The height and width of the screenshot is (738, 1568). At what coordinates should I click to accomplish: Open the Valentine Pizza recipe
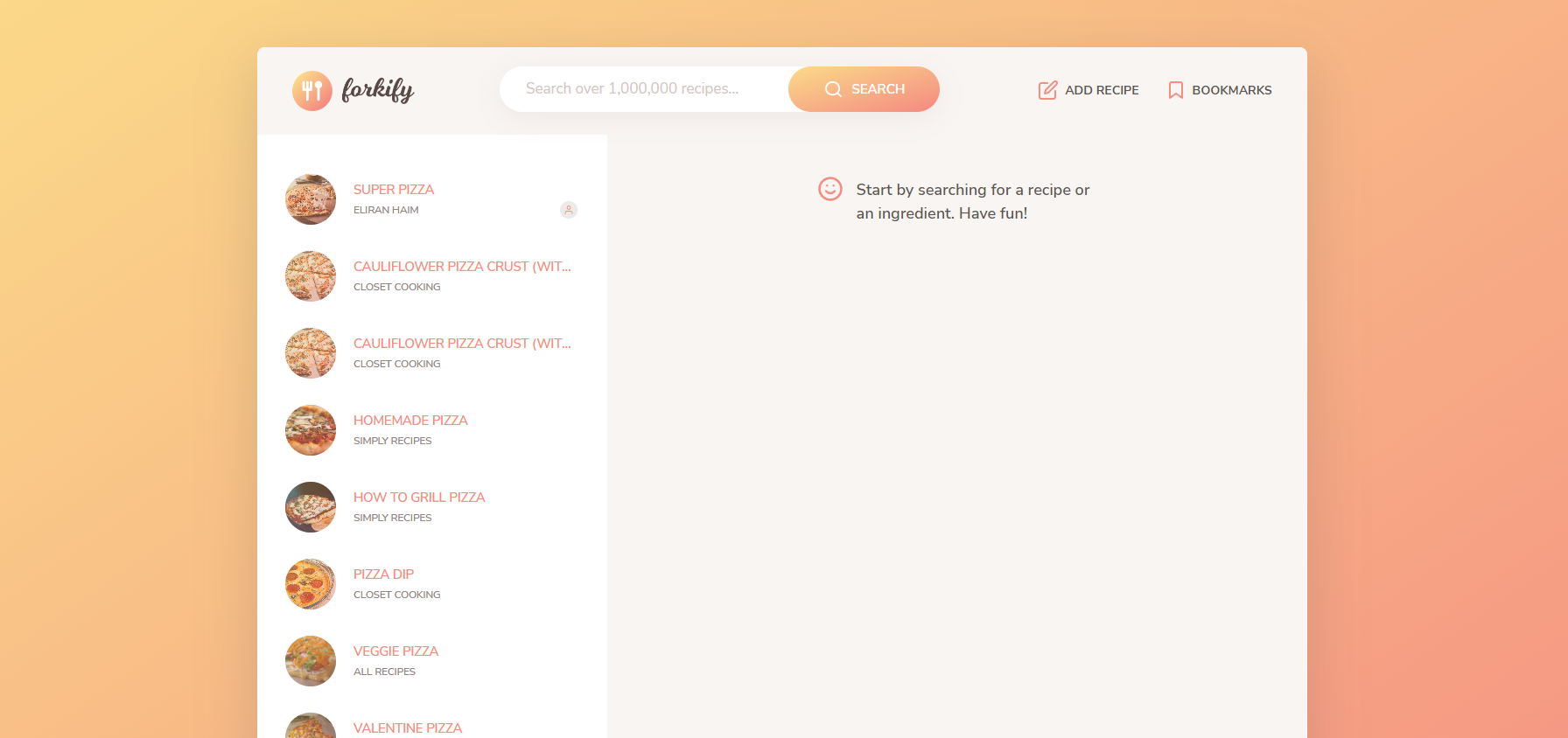(x=407, y=728)
